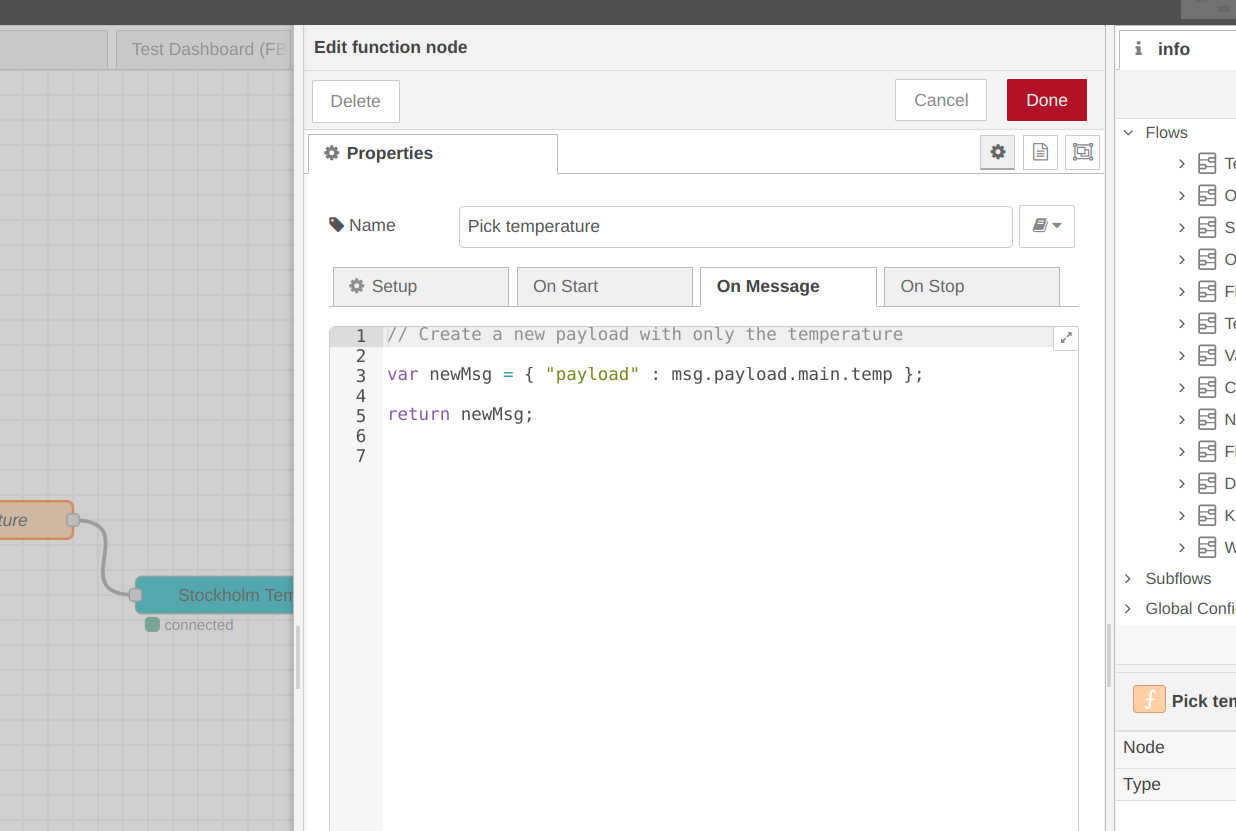The height and width of the screenshot is (831, 1236).
Task: Open the node description document view
Action: pyautogui.click(x=1040, y=152)
